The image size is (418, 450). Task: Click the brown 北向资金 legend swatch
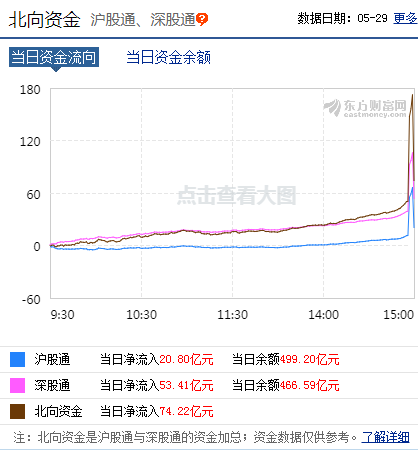(x=17, y=411)
